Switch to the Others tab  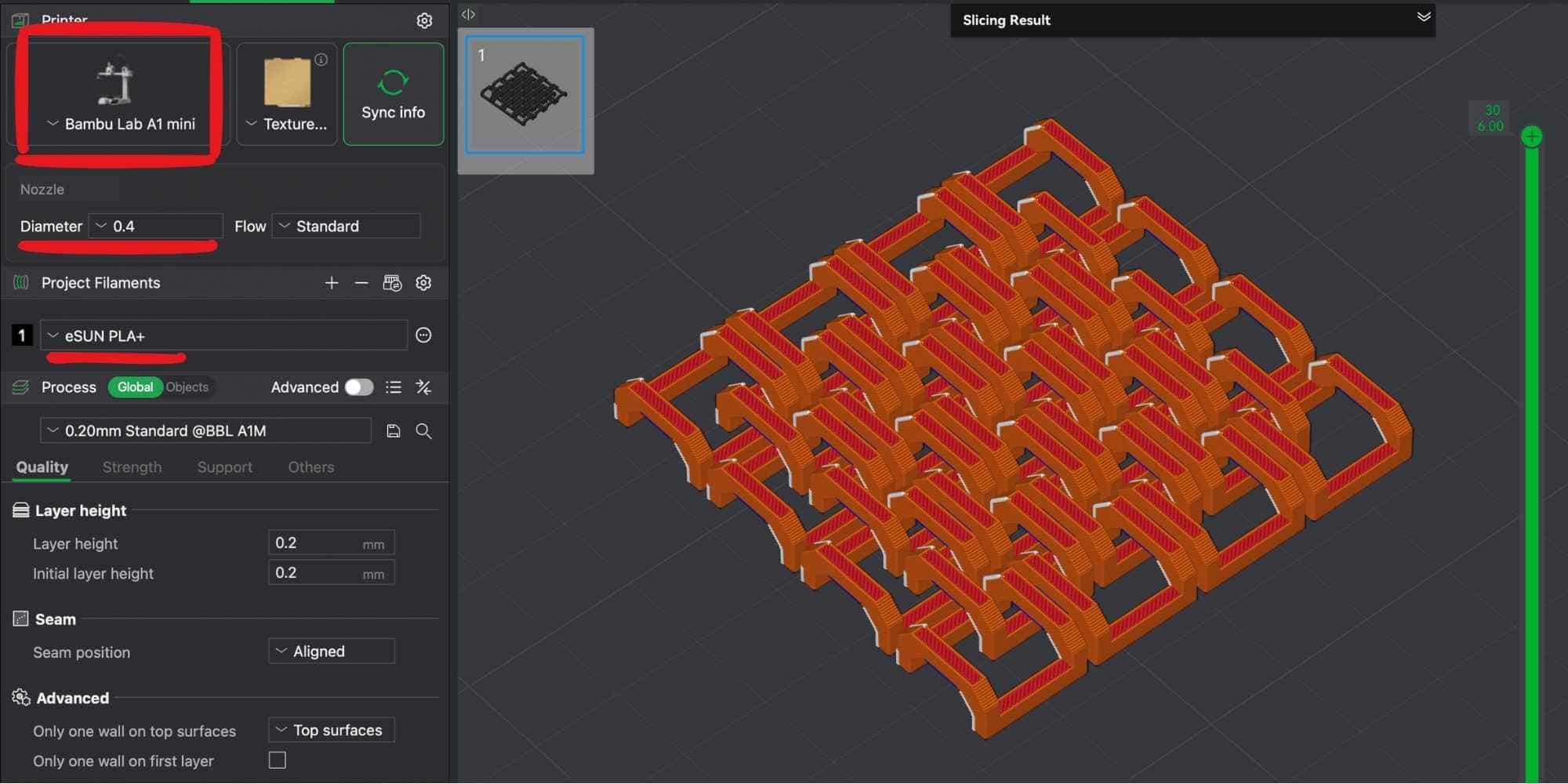pyautogui.click(x=311, y=467)
